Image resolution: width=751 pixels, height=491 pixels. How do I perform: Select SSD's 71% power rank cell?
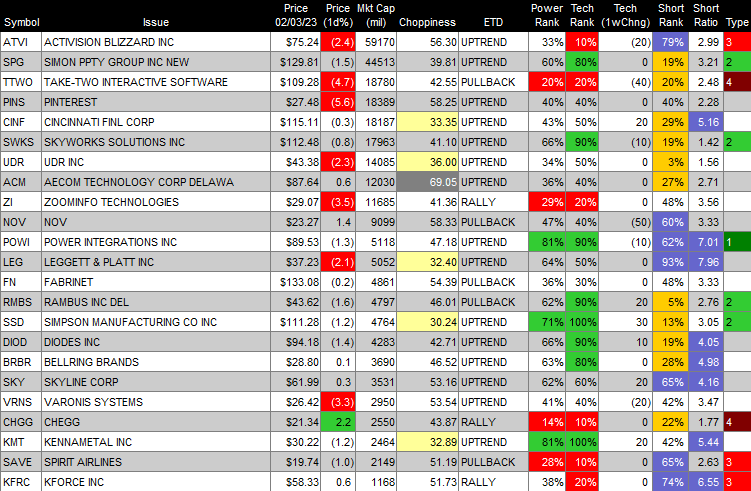[x=546, y=322]
